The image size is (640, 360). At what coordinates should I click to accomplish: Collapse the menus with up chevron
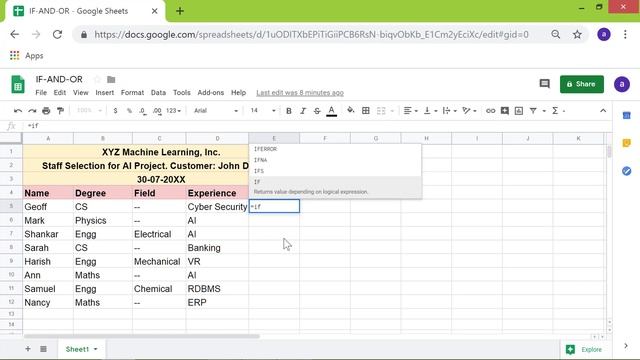(603, 111)
